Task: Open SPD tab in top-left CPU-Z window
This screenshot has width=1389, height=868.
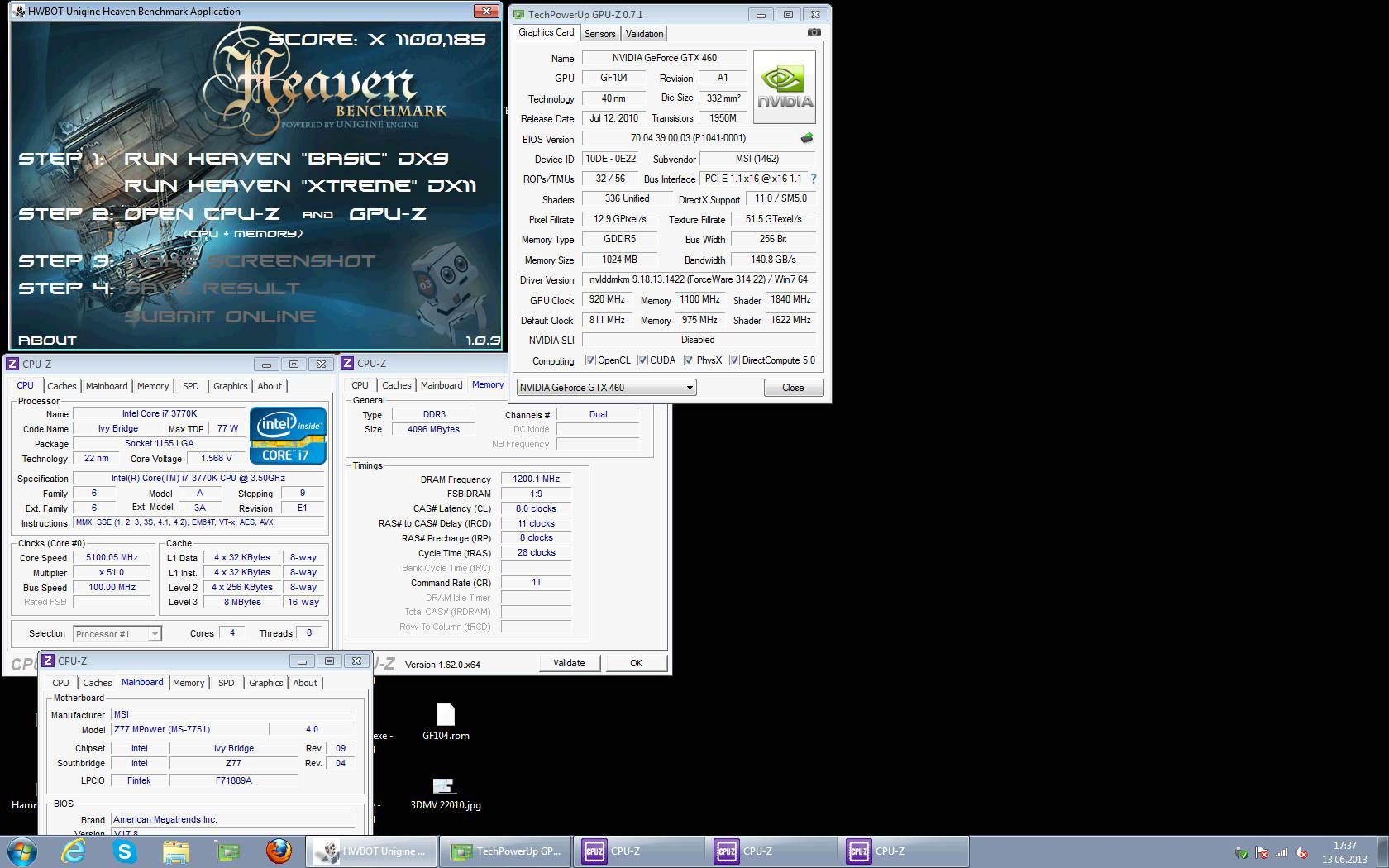Action: (191, 386)
